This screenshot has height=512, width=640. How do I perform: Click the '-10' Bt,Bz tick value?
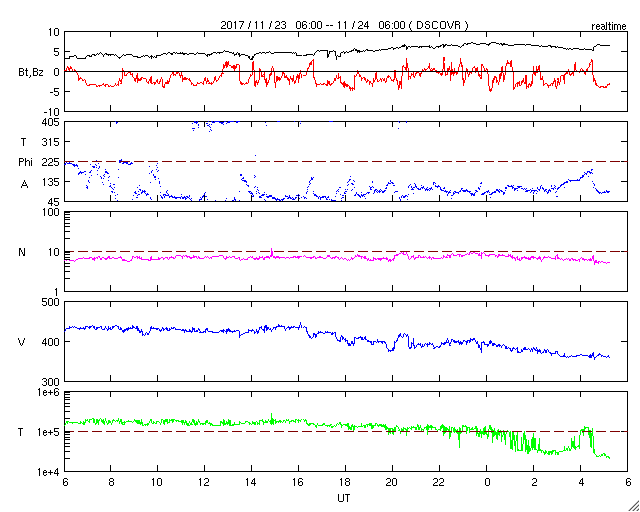point(52,112)
